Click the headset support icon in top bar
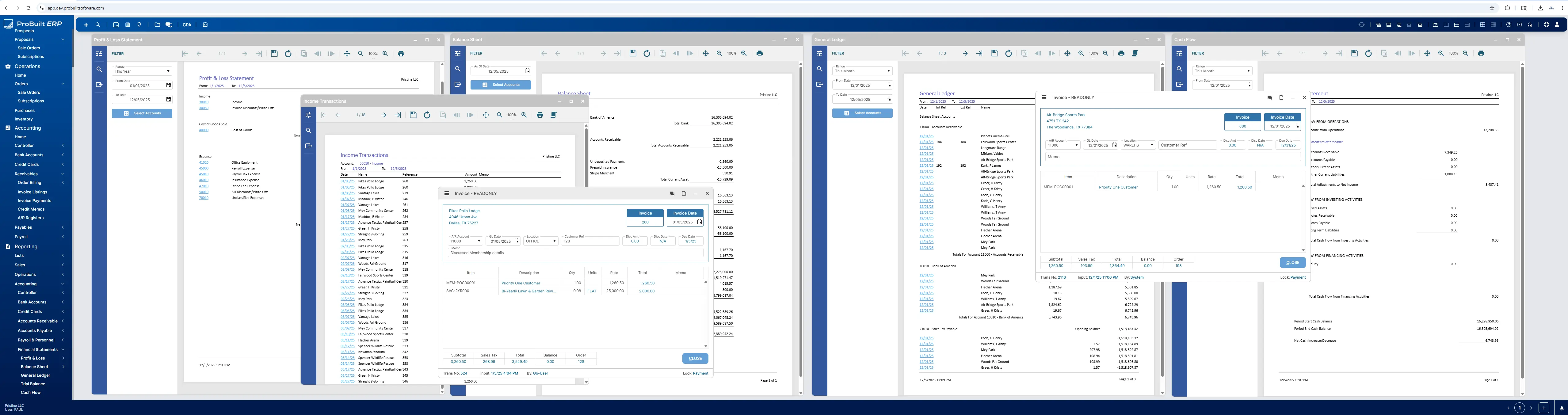 coord(1530,25)
